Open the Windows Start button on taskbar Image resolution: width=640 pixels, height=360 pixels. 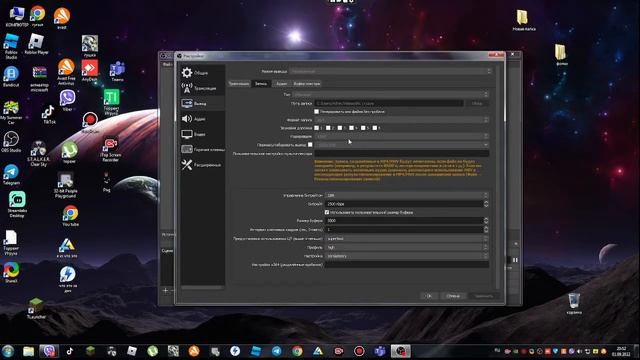coord(8,351)
